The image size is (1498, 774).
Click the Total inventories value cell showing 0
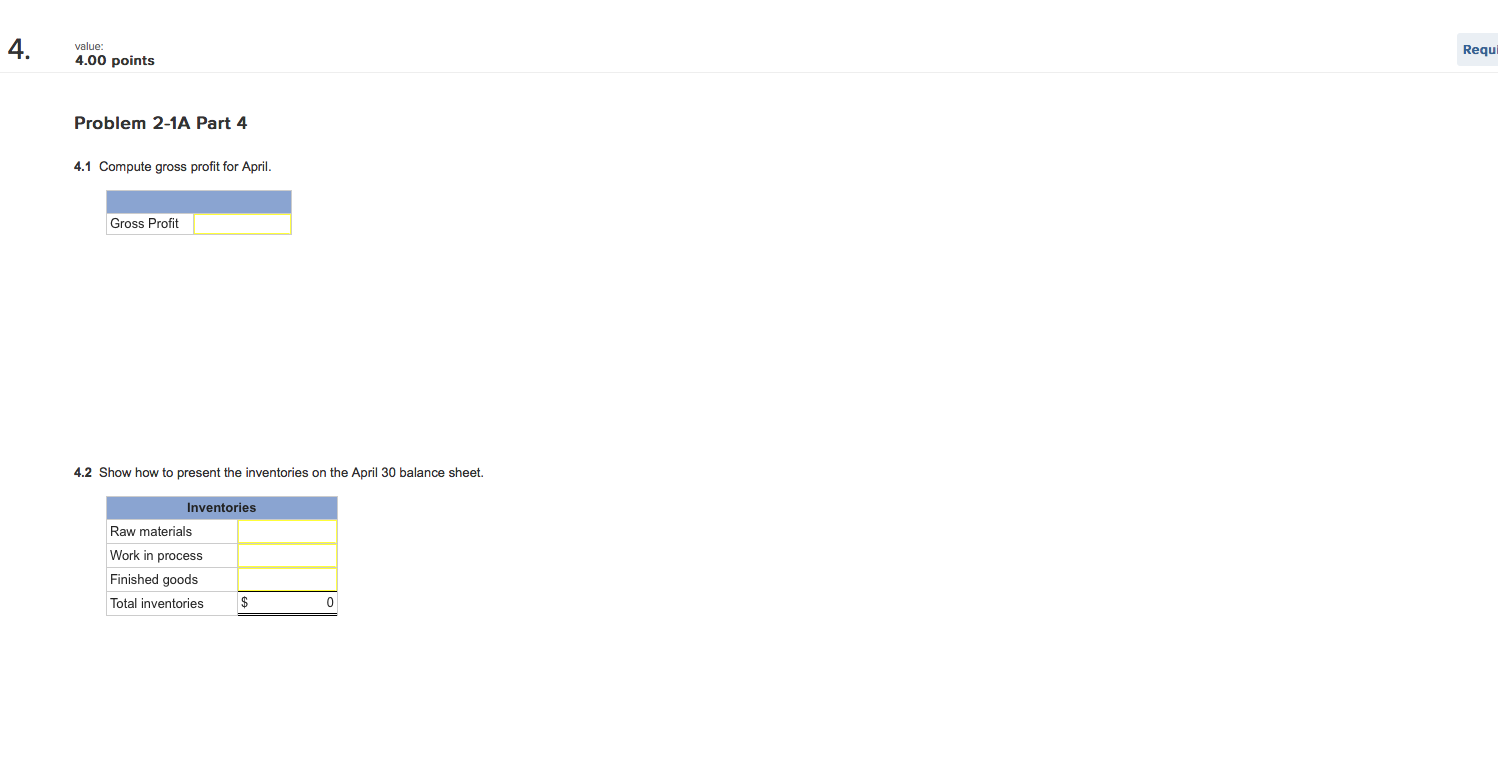(x=288, y=603)
